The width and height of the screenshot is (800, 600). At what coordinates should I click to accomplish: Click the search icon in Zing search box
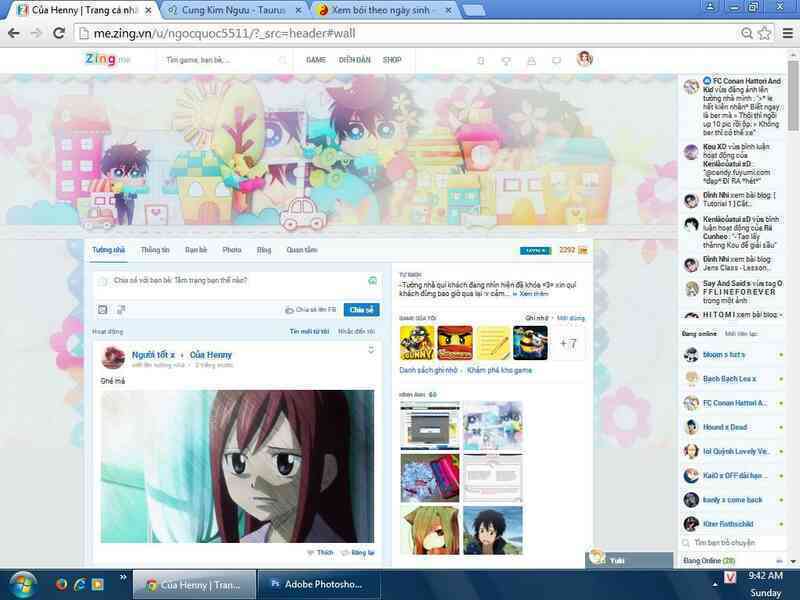pos(283,60)
